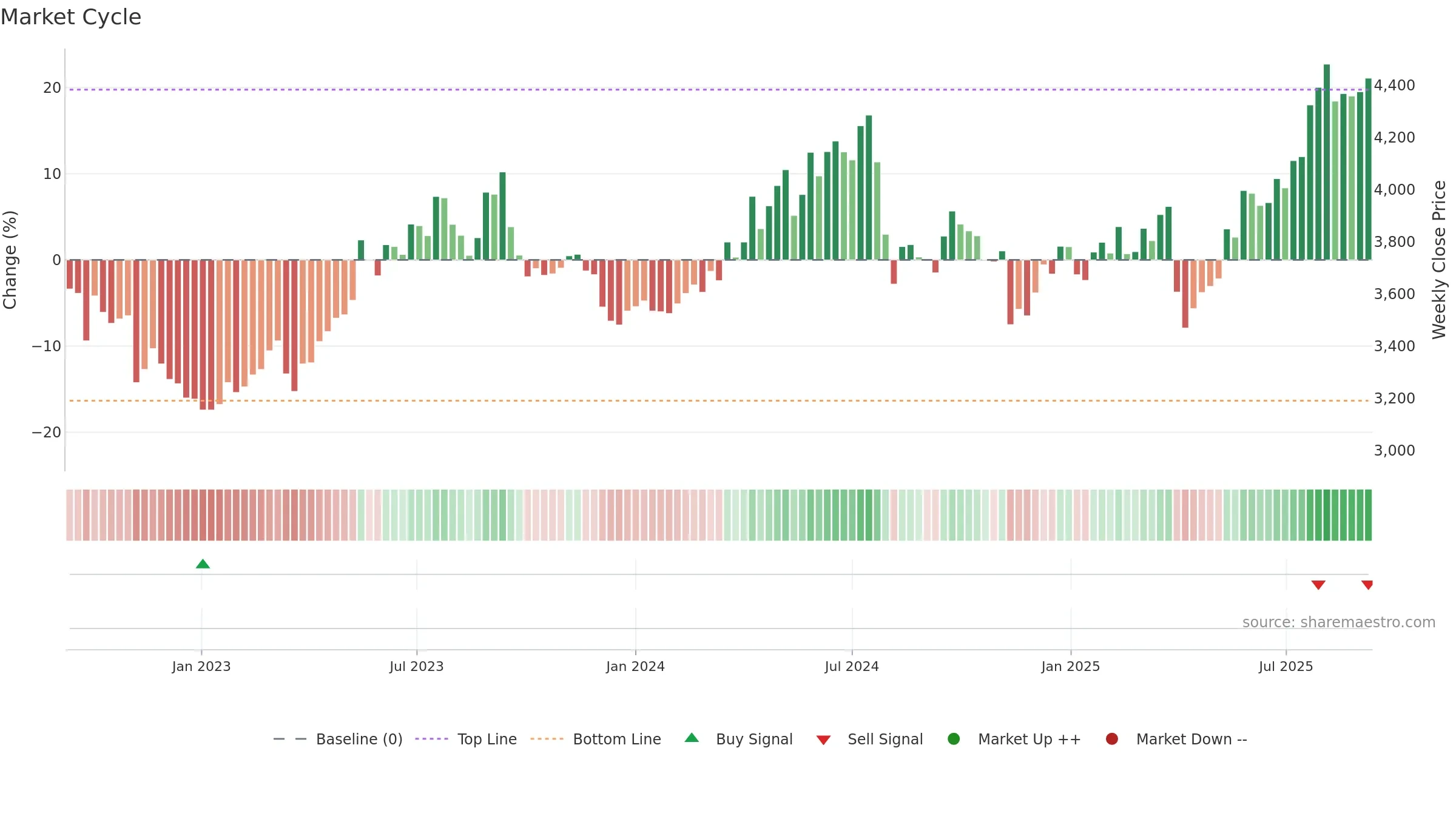This screenshot has height=819, width=1456.
Task: Toggle the Baseline (0) legend entry
Action: point(338,739)
